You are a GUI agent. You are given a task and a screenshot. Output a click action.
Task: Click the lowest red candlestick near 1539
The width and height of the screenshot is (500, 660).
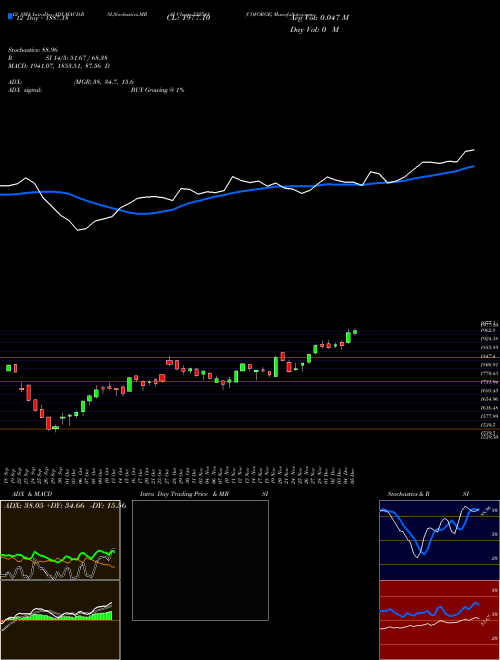pos(48,423)
